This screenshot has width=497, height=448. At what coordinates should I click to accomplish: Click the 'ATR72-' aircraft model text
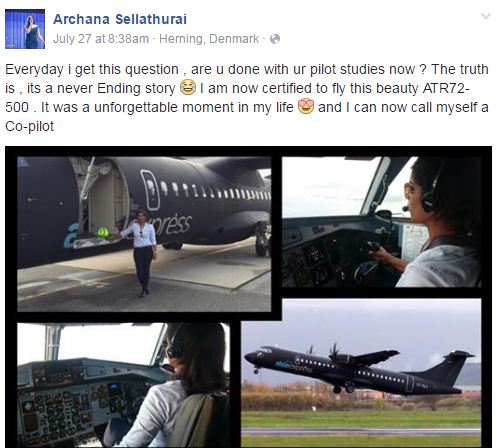pyautogui.click(x=446, y=88)
